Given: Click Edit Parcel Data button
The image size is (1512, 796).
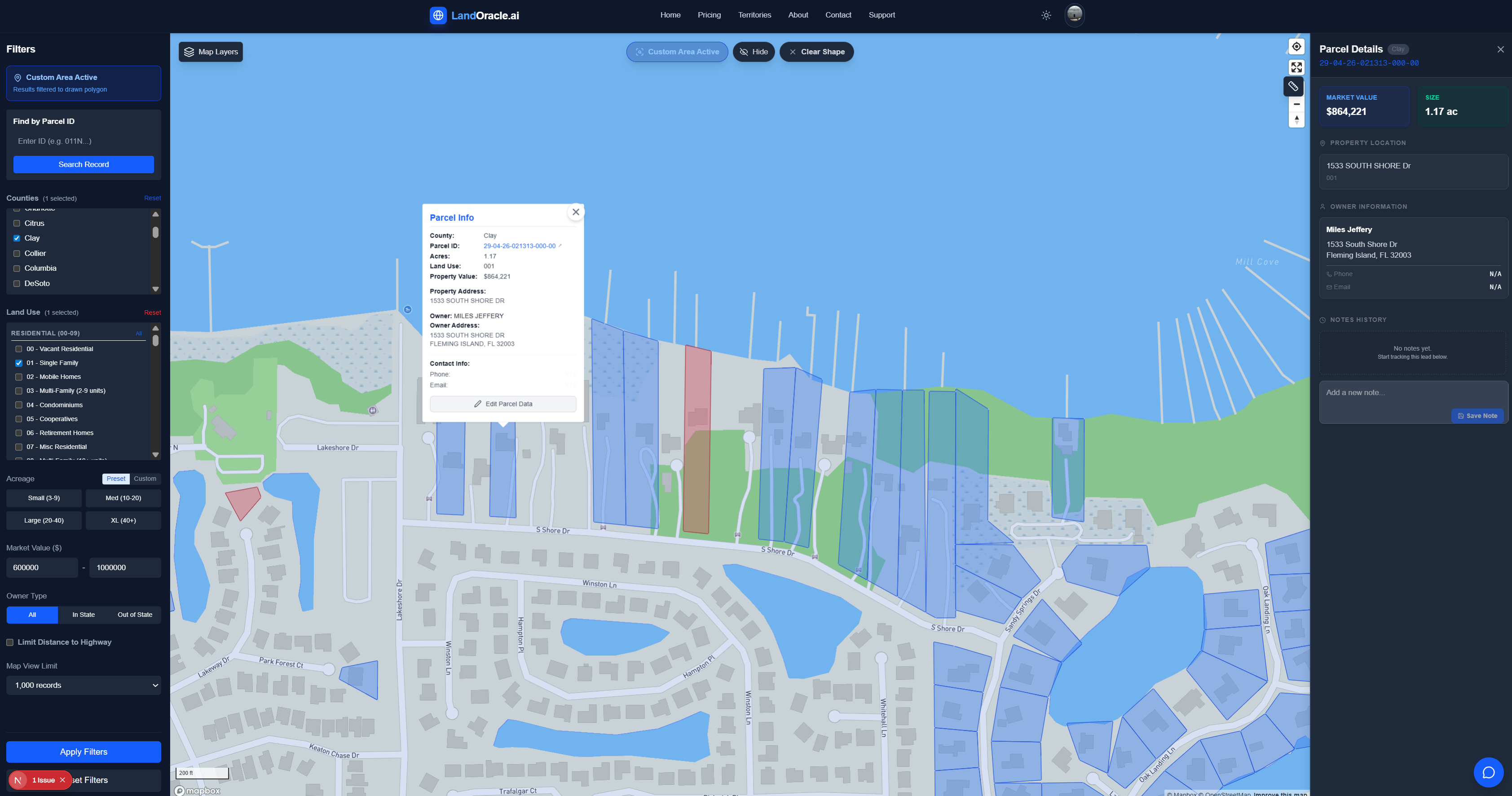Looking at the screenshot, I should pos(503,404).
